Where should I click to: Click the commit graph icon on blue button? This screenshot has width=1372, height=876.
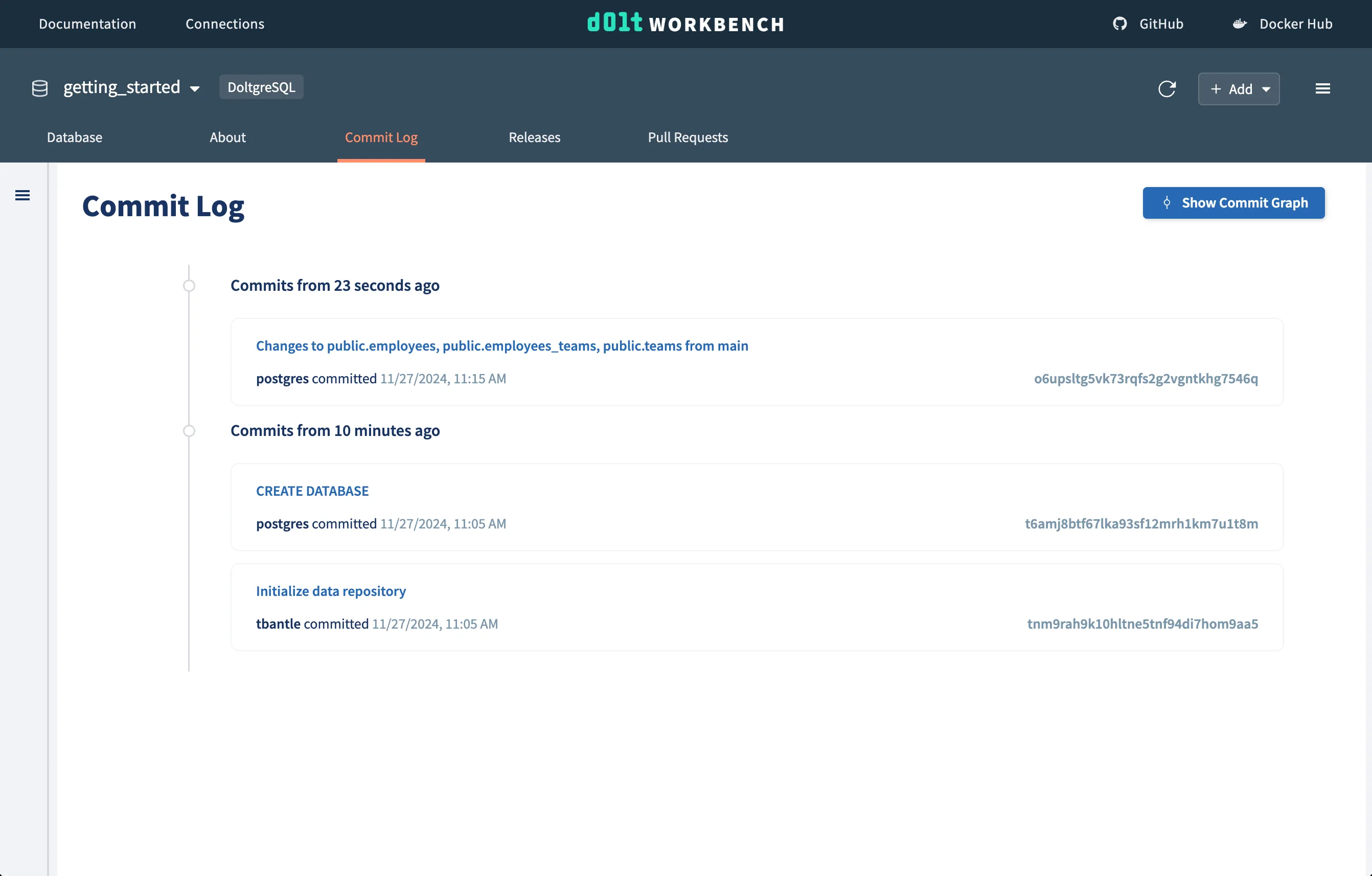1167,203
